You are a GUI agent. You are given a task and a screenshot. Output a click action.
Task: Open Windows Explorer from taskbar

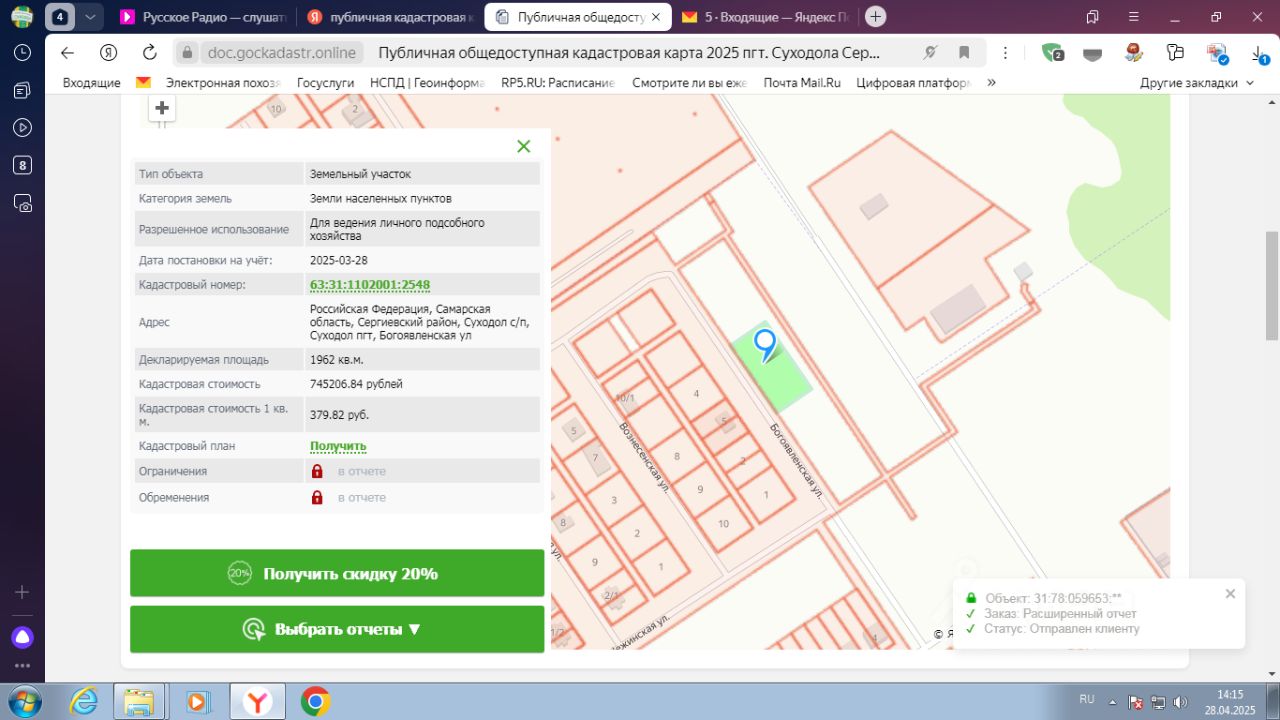[x=139, y=701]
